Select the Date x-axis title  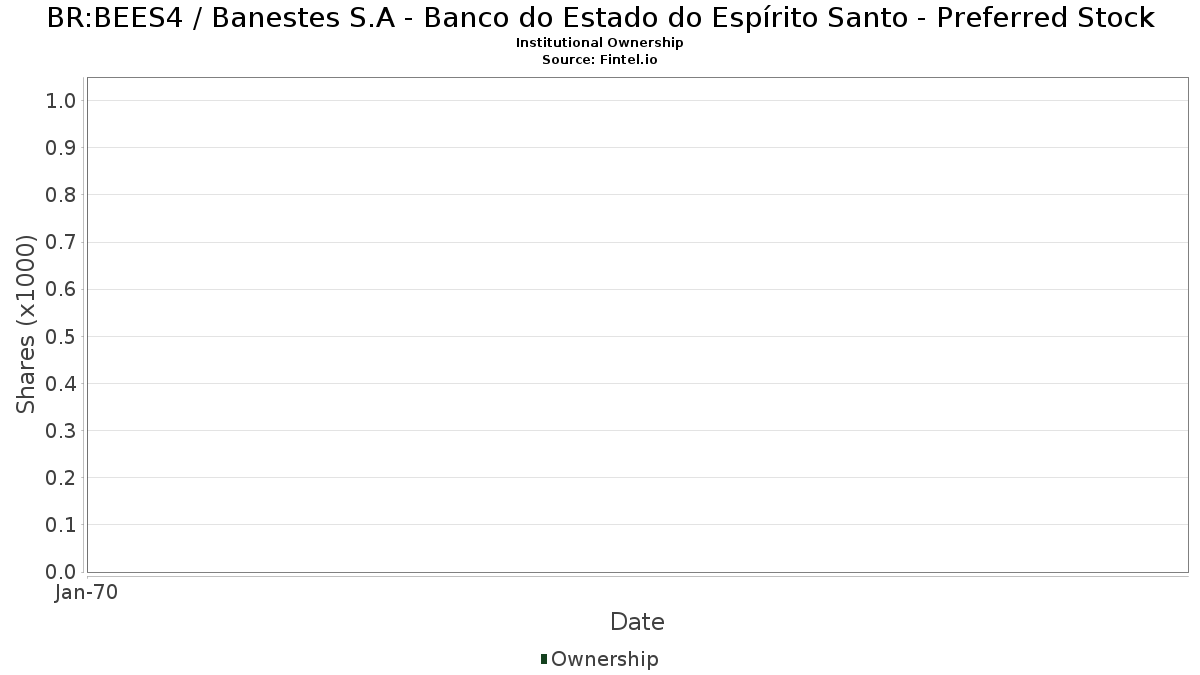pos(637,622)
